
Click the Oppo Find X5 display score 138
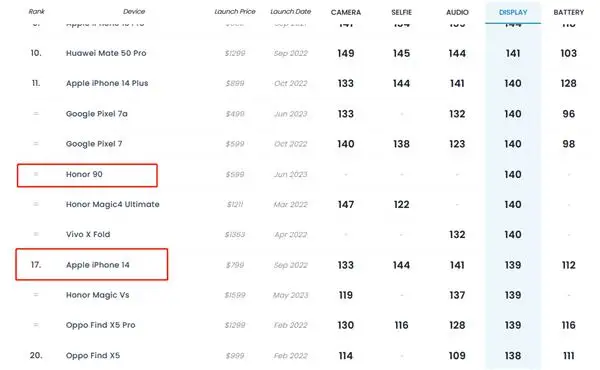(513, 356)
